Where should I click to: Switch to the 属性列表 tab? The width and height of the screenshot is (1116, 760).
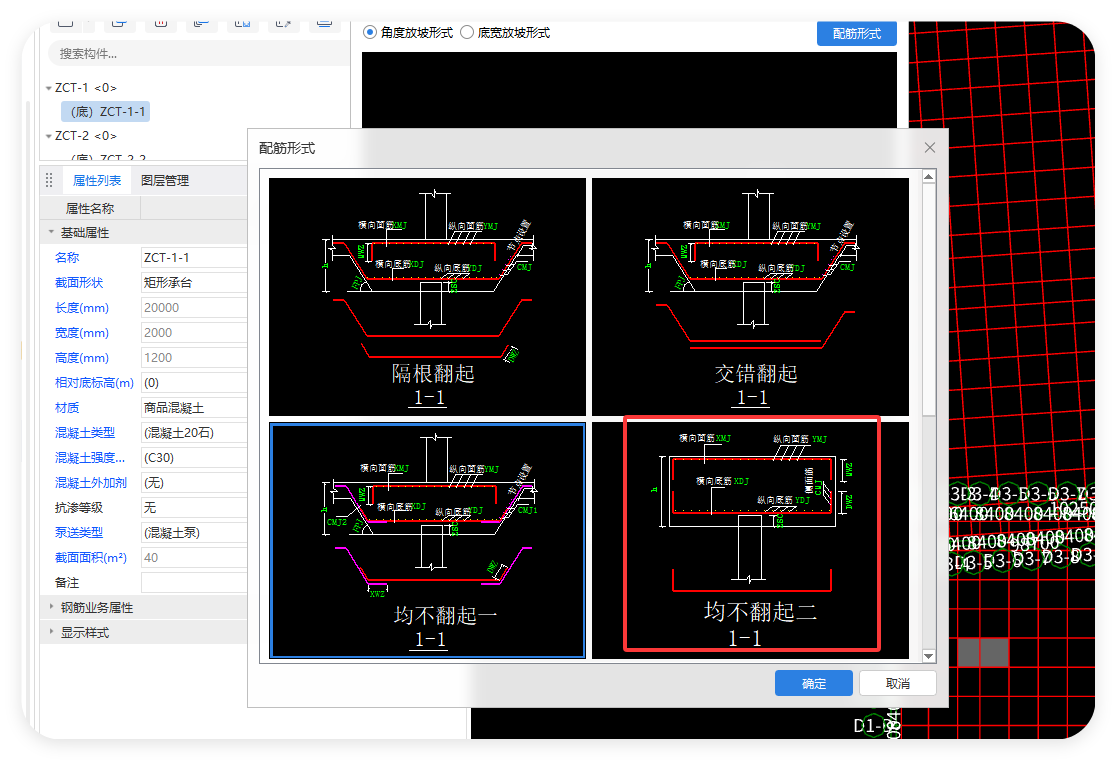[x=97, y=181]
